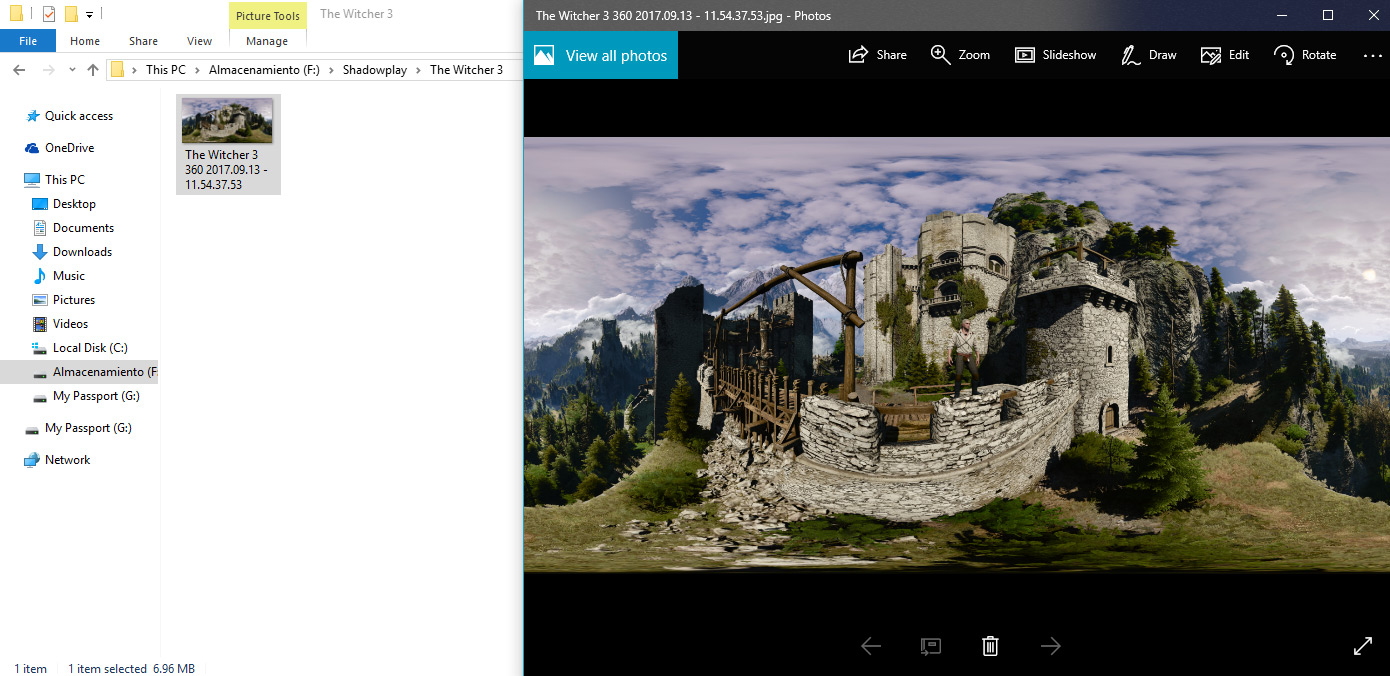Click the Zoom magnifier in Photos

[960, 55]
